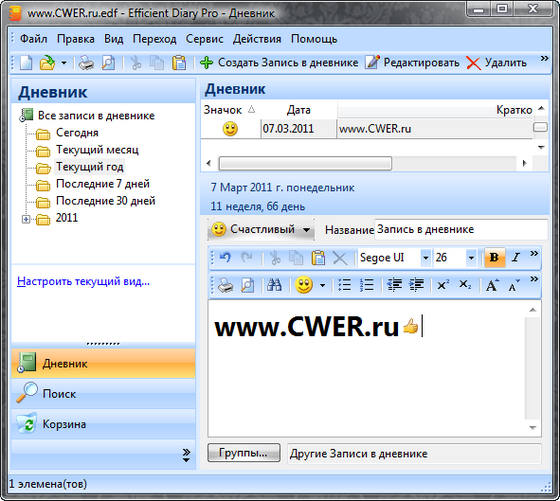Screen dimensions: 560x501
Task: Toggle Italic formatting button
Action: click(515, 257)
